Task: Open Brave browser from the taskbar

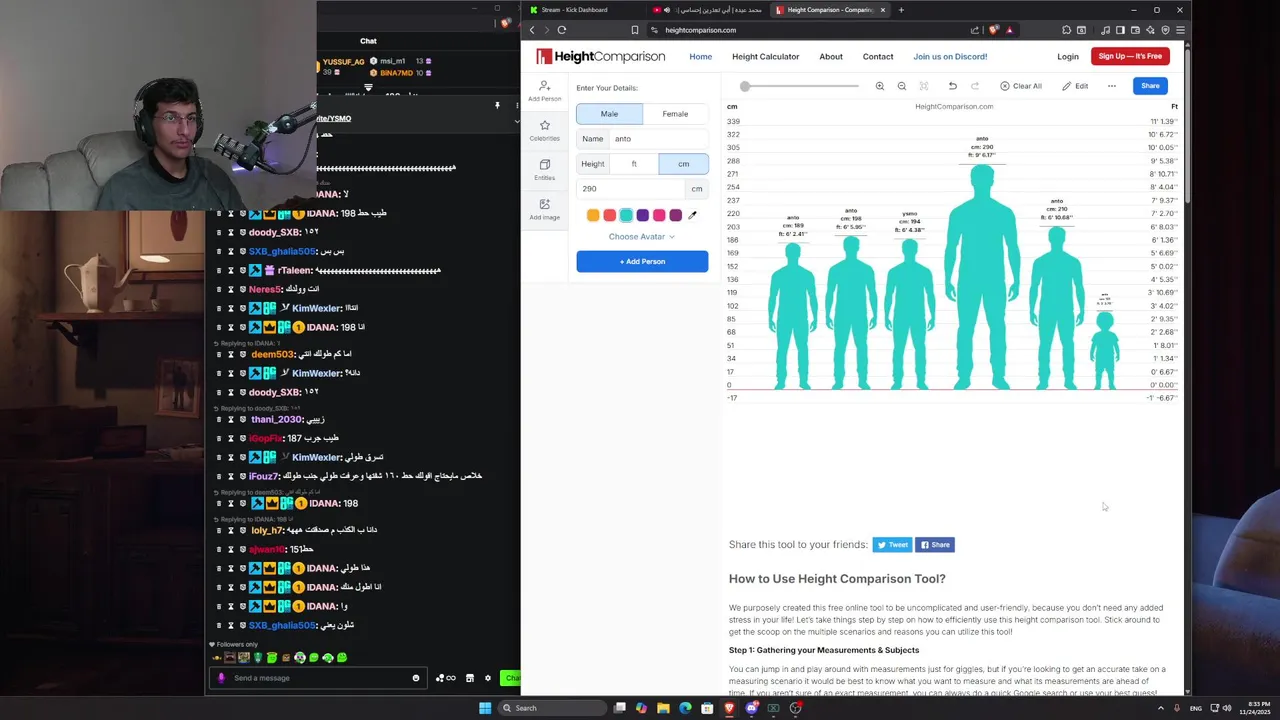Action: (x=729, y=708)
